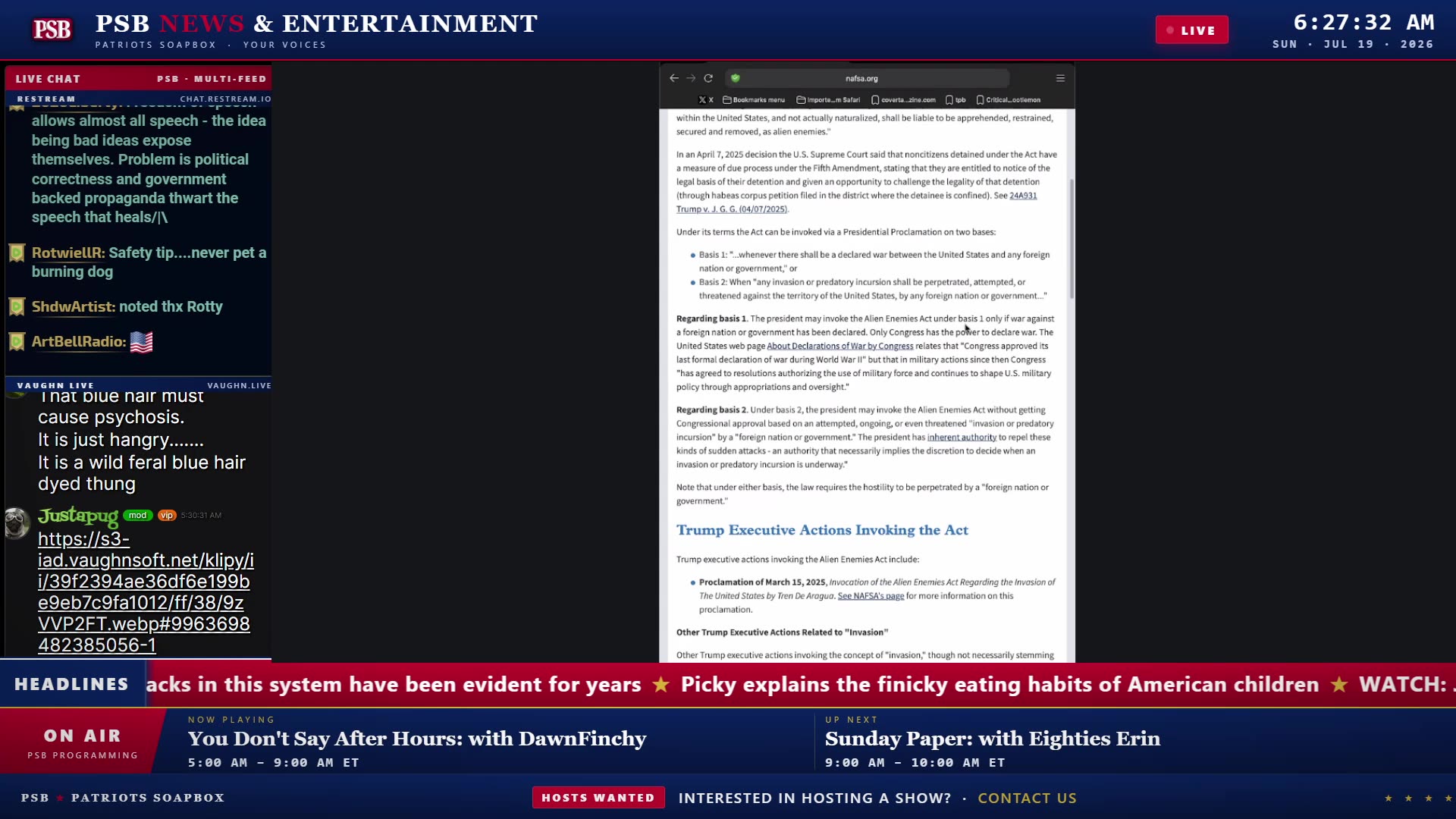Click the Proclamation of March 15, 2025 text

click(x=762, y=582)
